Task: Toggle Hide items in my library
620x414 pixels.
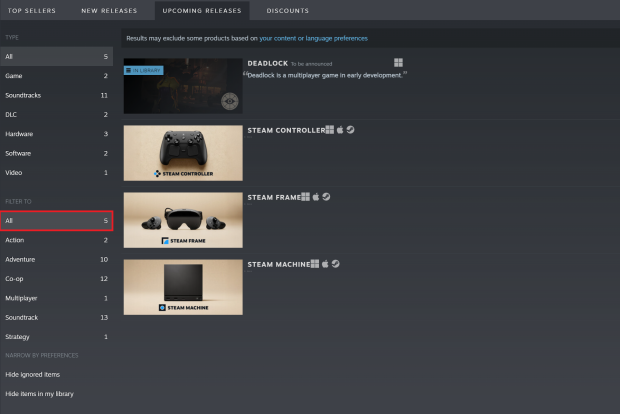Action: point(39,393)
